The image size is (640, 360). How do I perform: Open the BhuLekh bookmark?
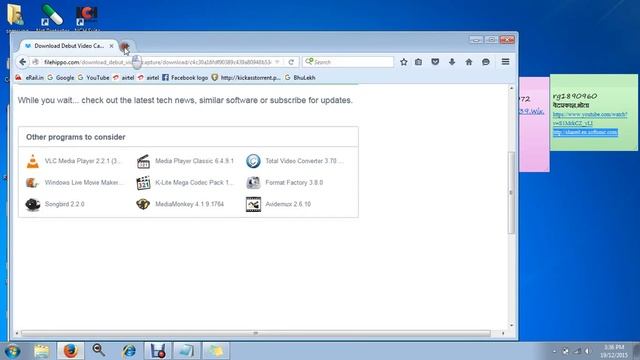coord(300,78)
